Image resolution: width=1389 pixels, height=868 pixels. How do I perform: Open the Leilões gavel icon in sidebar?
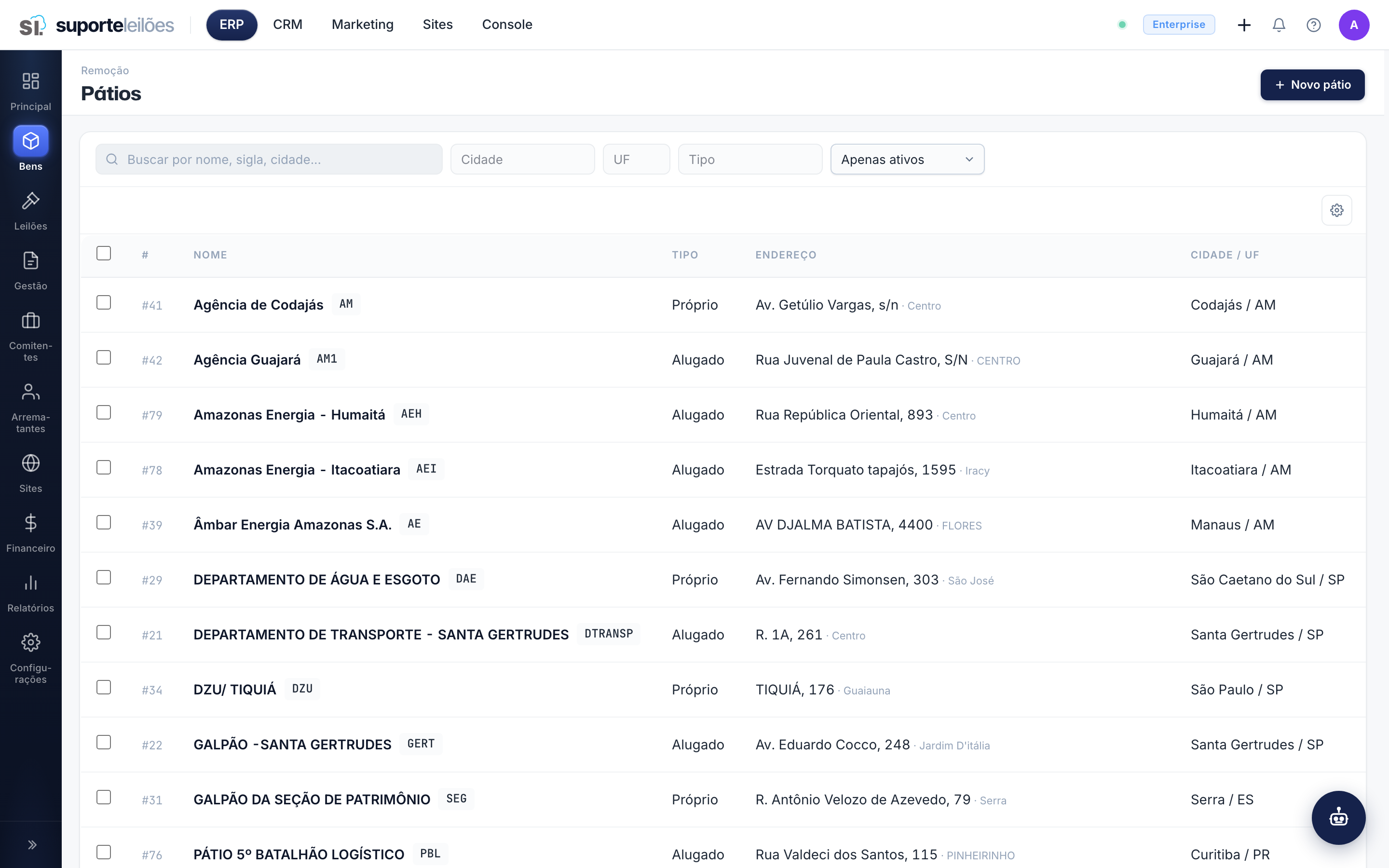click(x=30, y=202)
